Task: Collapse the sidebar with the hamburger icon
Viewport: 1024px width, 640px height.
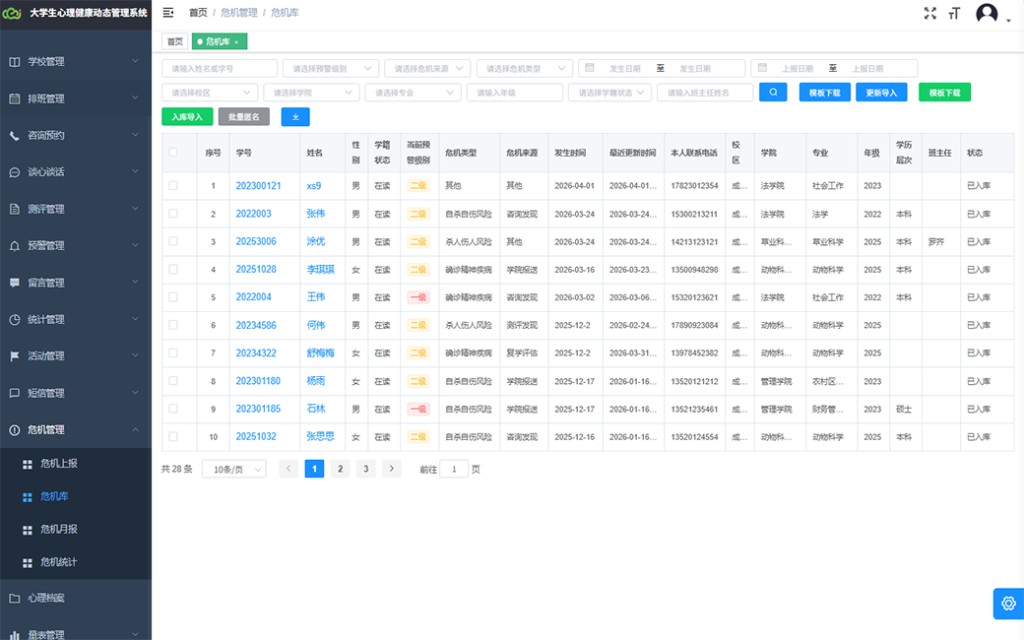Action: point(168,12)
